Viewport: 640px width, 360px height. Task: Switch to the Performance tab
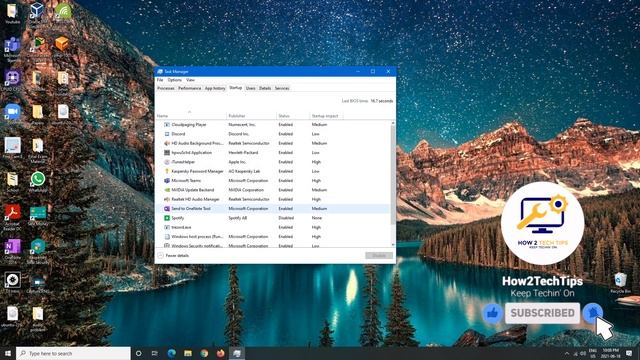point(189,88)
